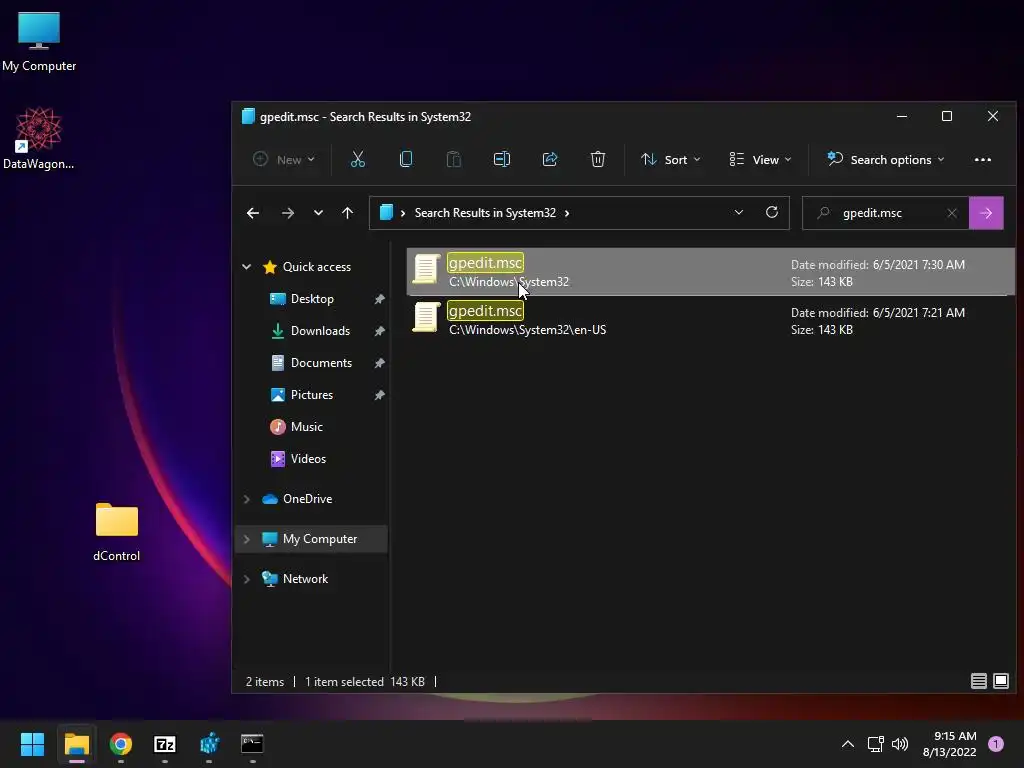Click the Delete trash can icon
The width and height of the screenshot is (1024, 768).
598,159
